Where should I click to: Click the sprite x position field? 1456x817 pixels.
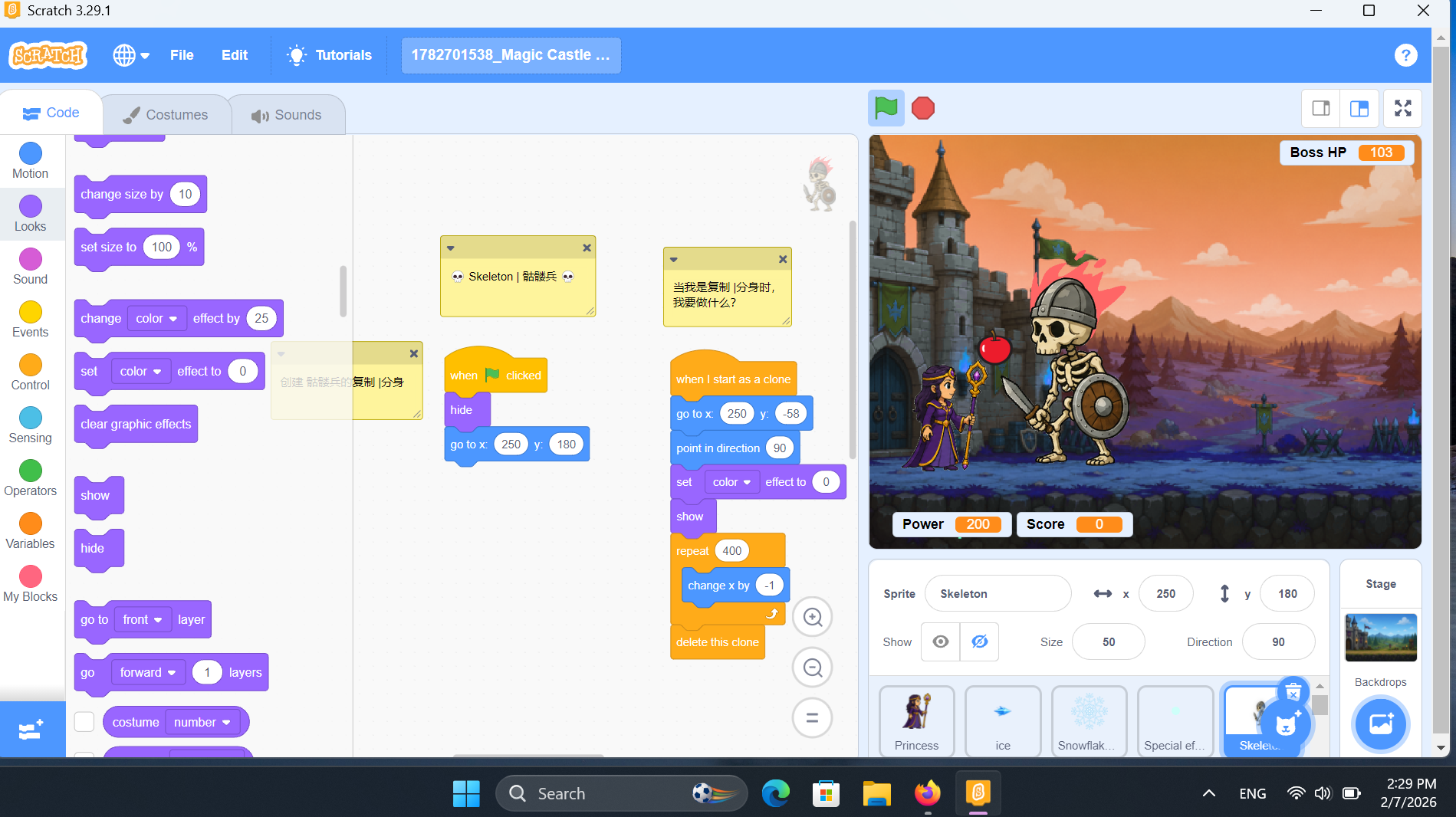tap(1165, 594)
